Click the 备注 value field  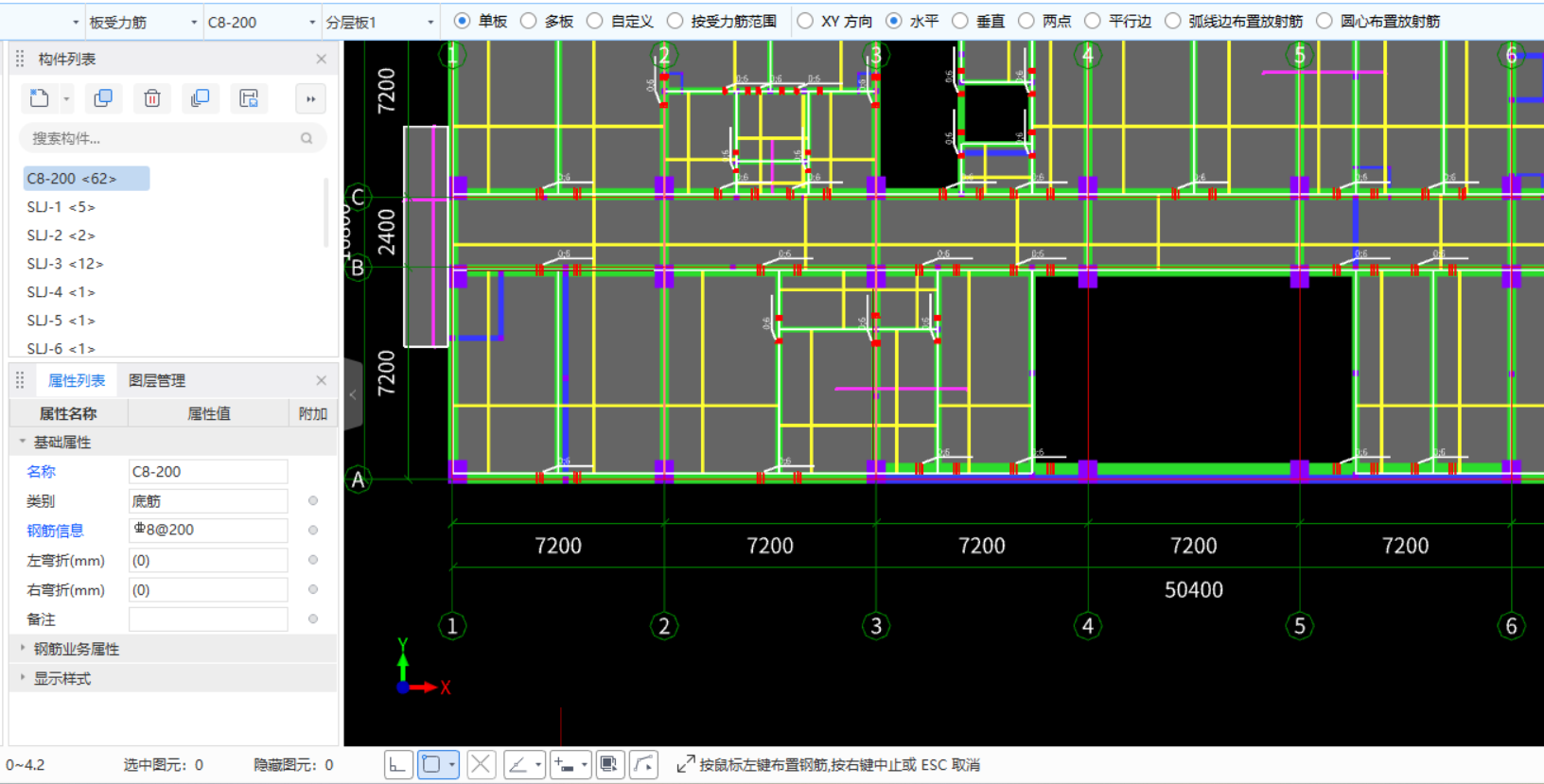(208, 618)
